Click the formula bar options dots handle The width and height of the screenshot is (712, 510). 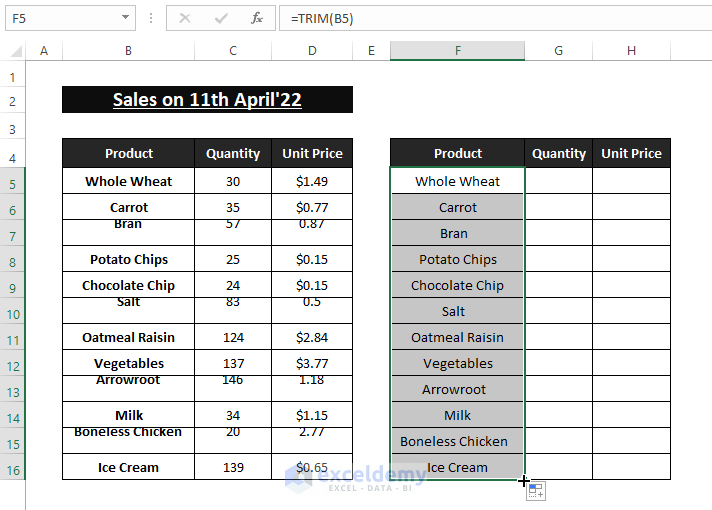click(151, 18)
